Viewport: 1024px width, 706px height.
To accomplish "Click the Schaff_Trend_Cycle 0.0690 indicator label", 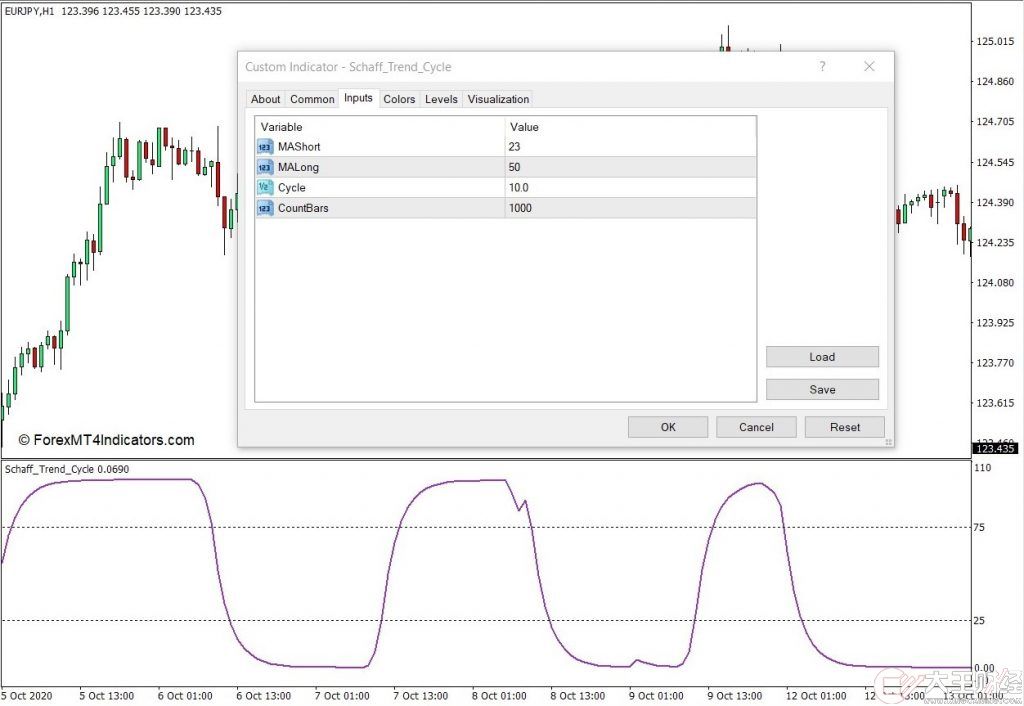I will pyautogui.click(x=67, y=469).
